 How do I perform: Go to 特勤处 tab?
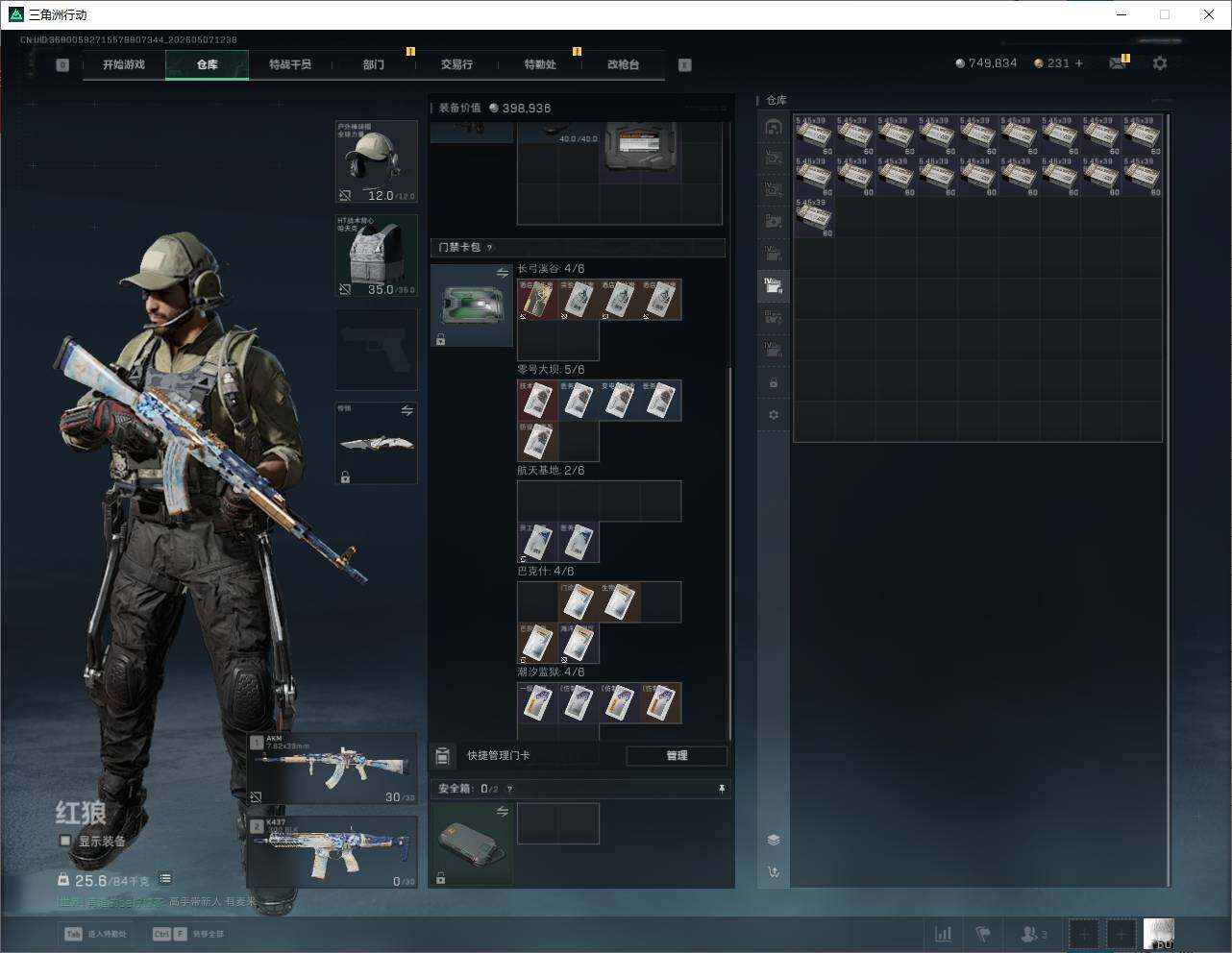click(540, 64)
